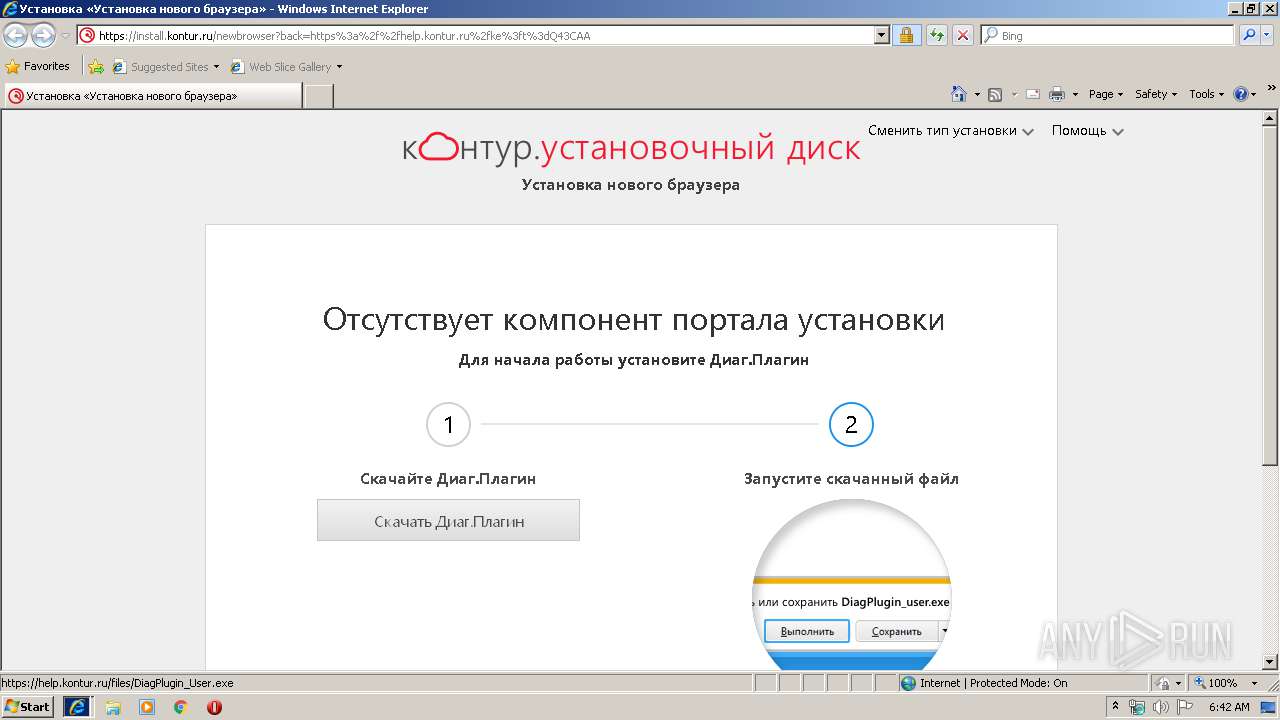Select the 'Установка нового браузера' tab
Image resolution: width=1280 pixels, height=720 pixels.
pyautogui.click(x=151, y=96)
